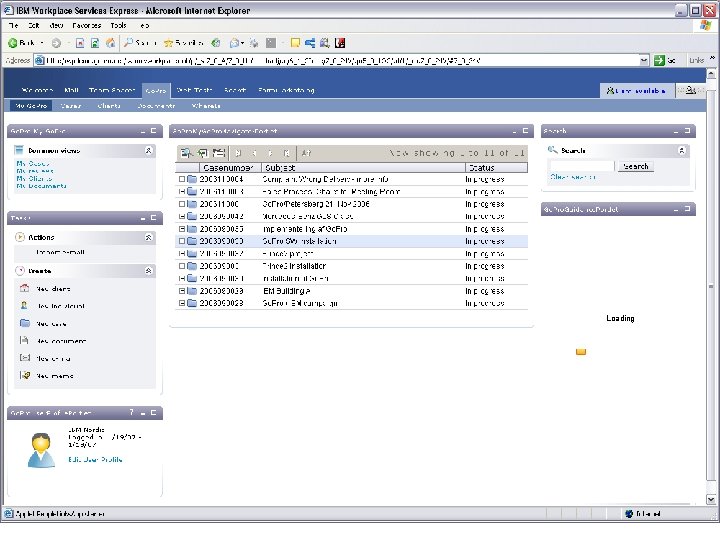Click the help question mark on profile portlet
The width and height of the screenshot is (720, 540).
coord(131,412)
